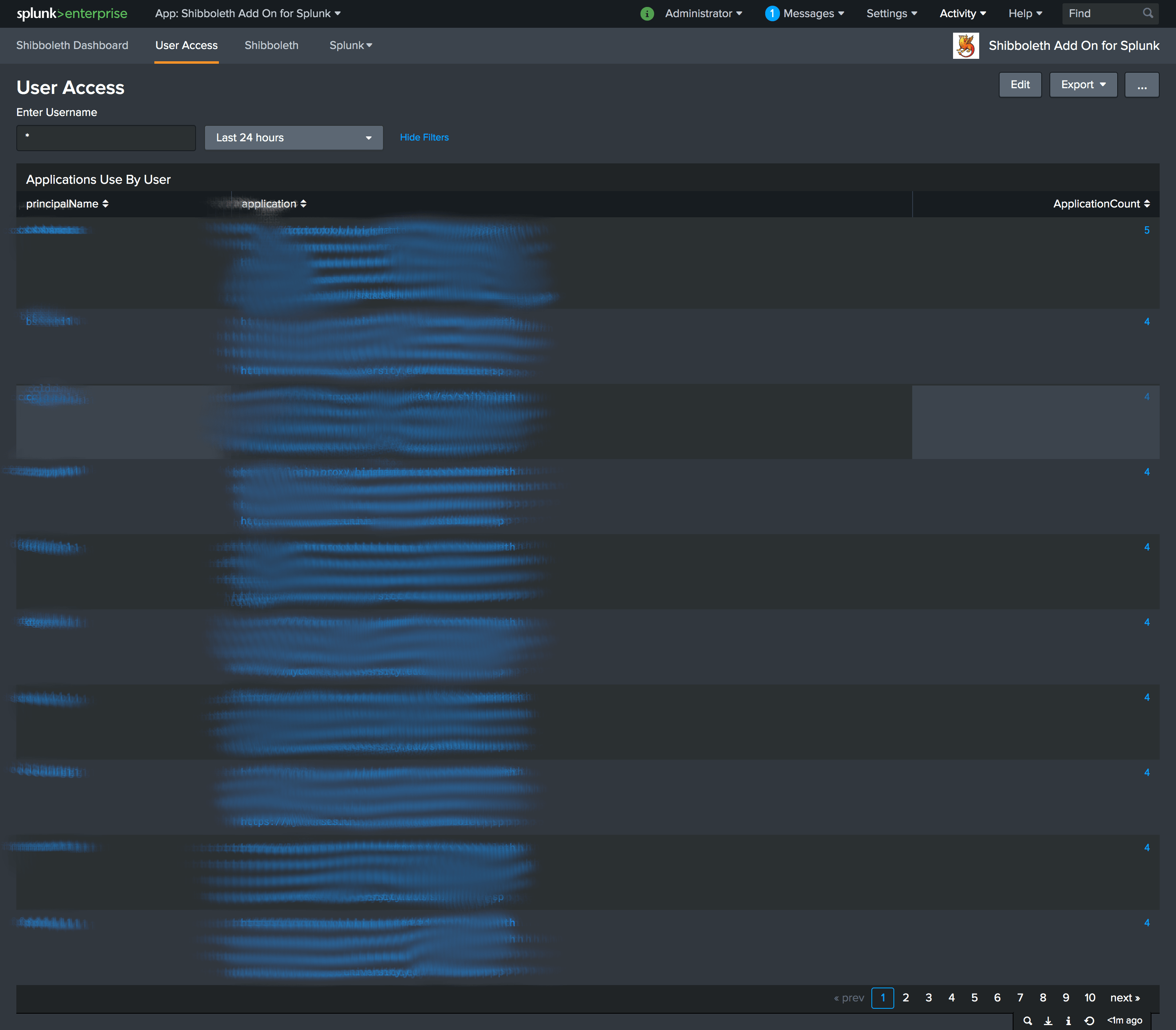Go to results page 8
The height and width of the screenshot is (1030, 1176).
[1043, 998]
